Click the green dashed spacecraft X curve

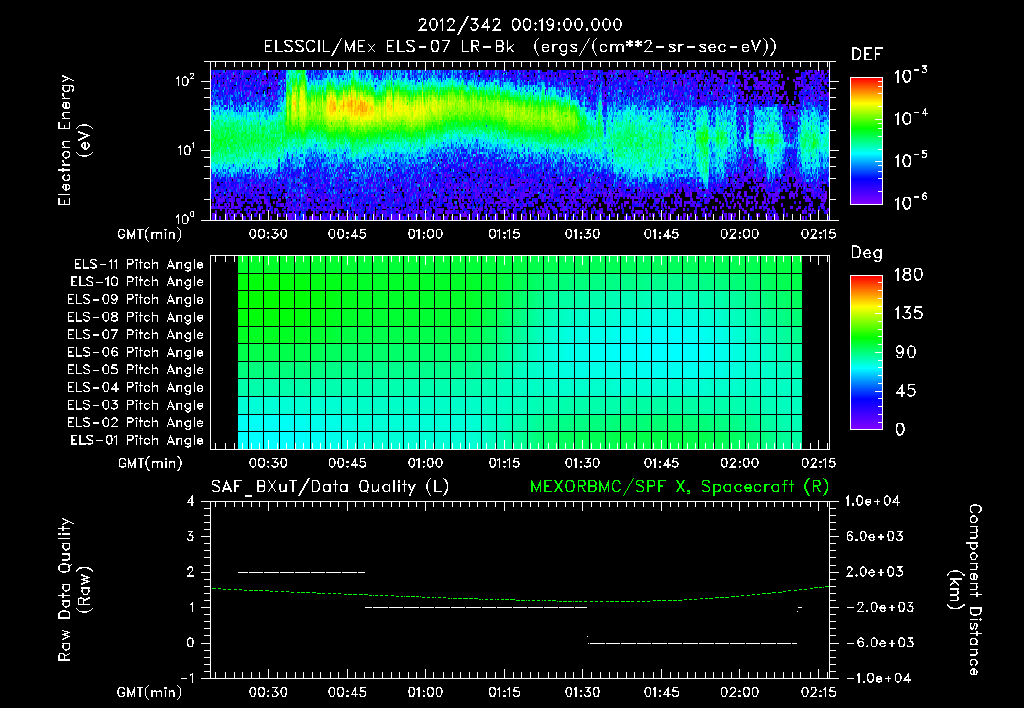[x=520, y=600]
